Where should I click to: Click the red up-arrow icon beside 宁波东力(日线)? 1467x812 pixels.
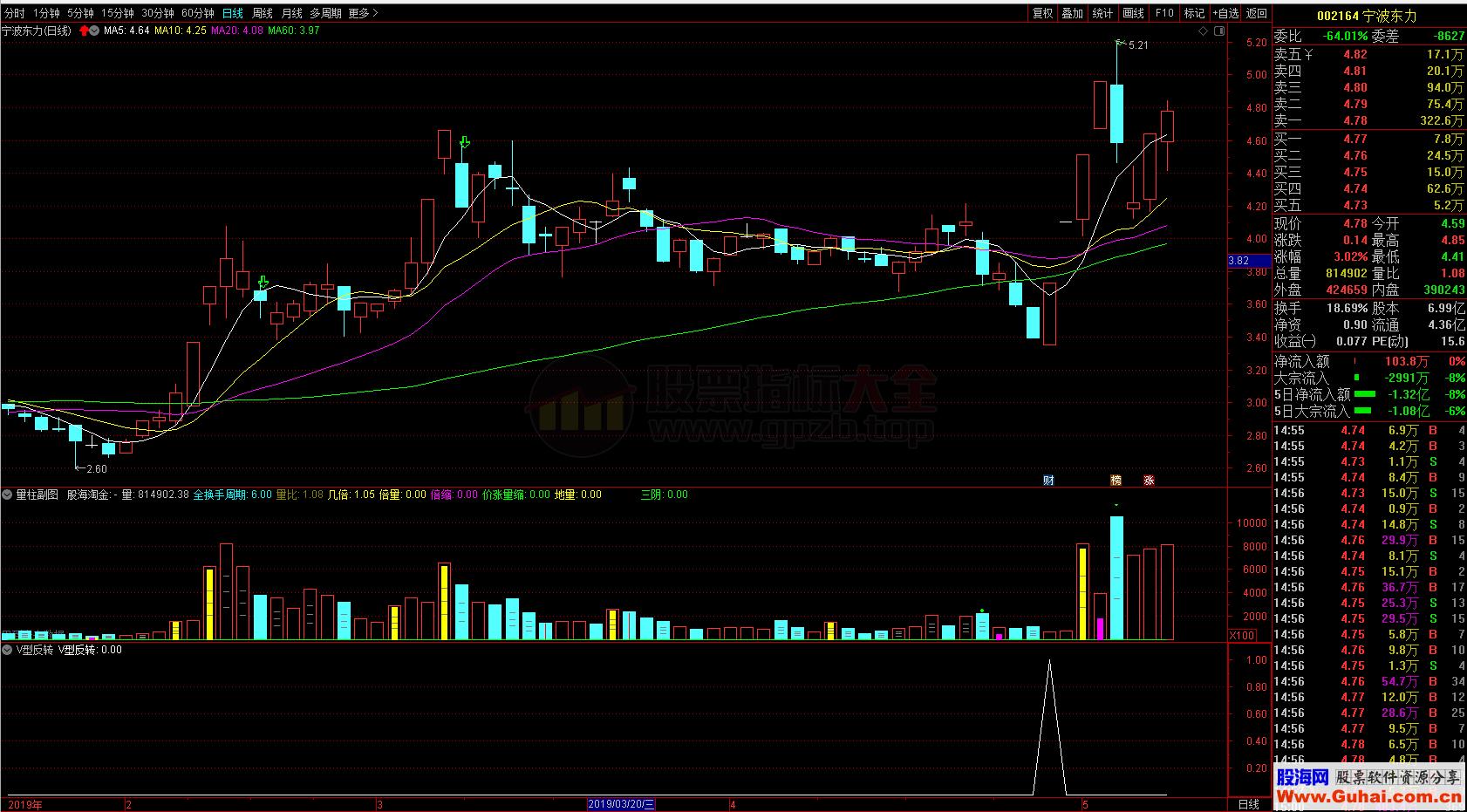pyautogui.click(x=85, y=31)
